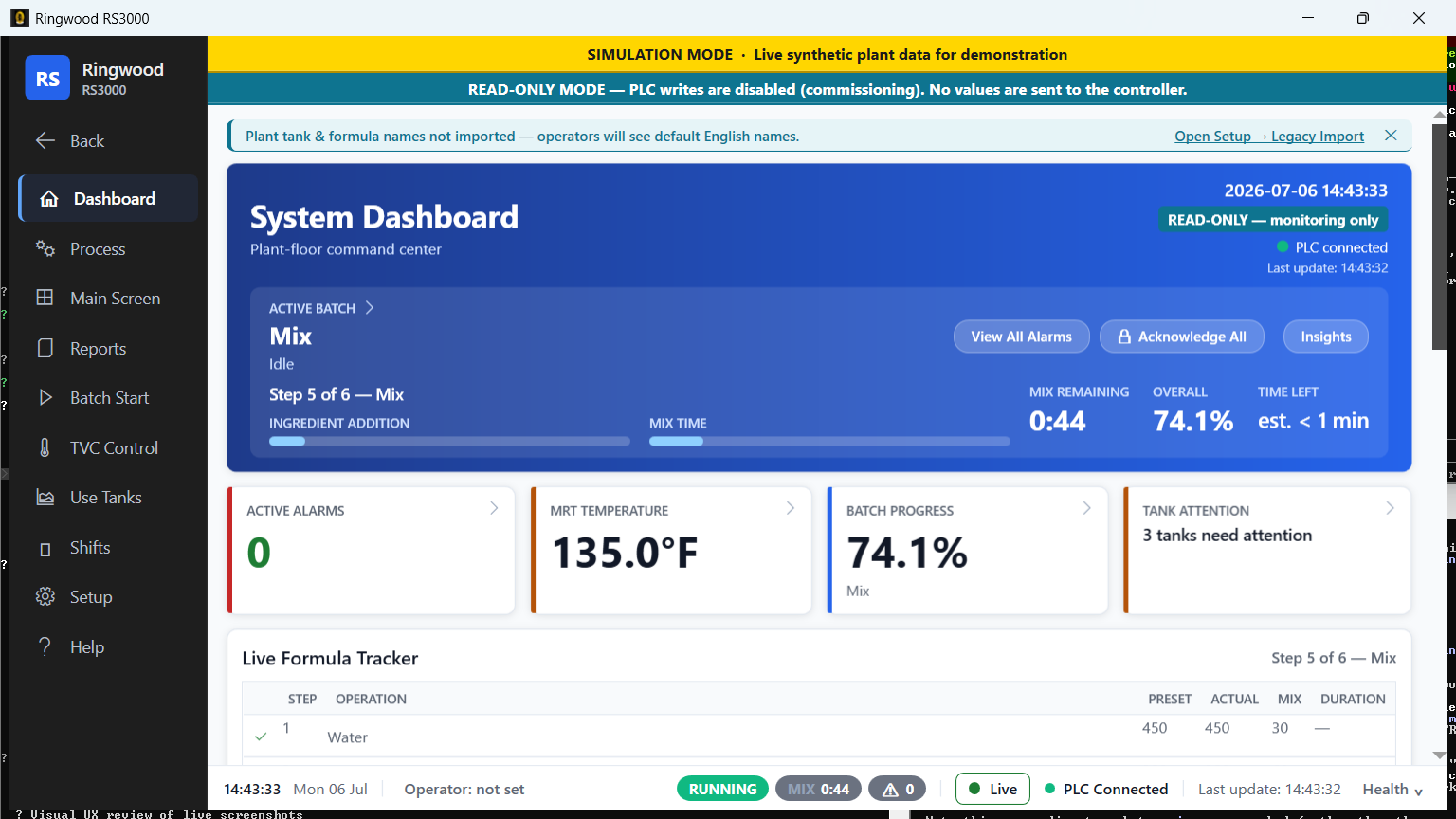Click the PRESET column header
This screenshot has height=819, width=1456.
coord(1170,699)
